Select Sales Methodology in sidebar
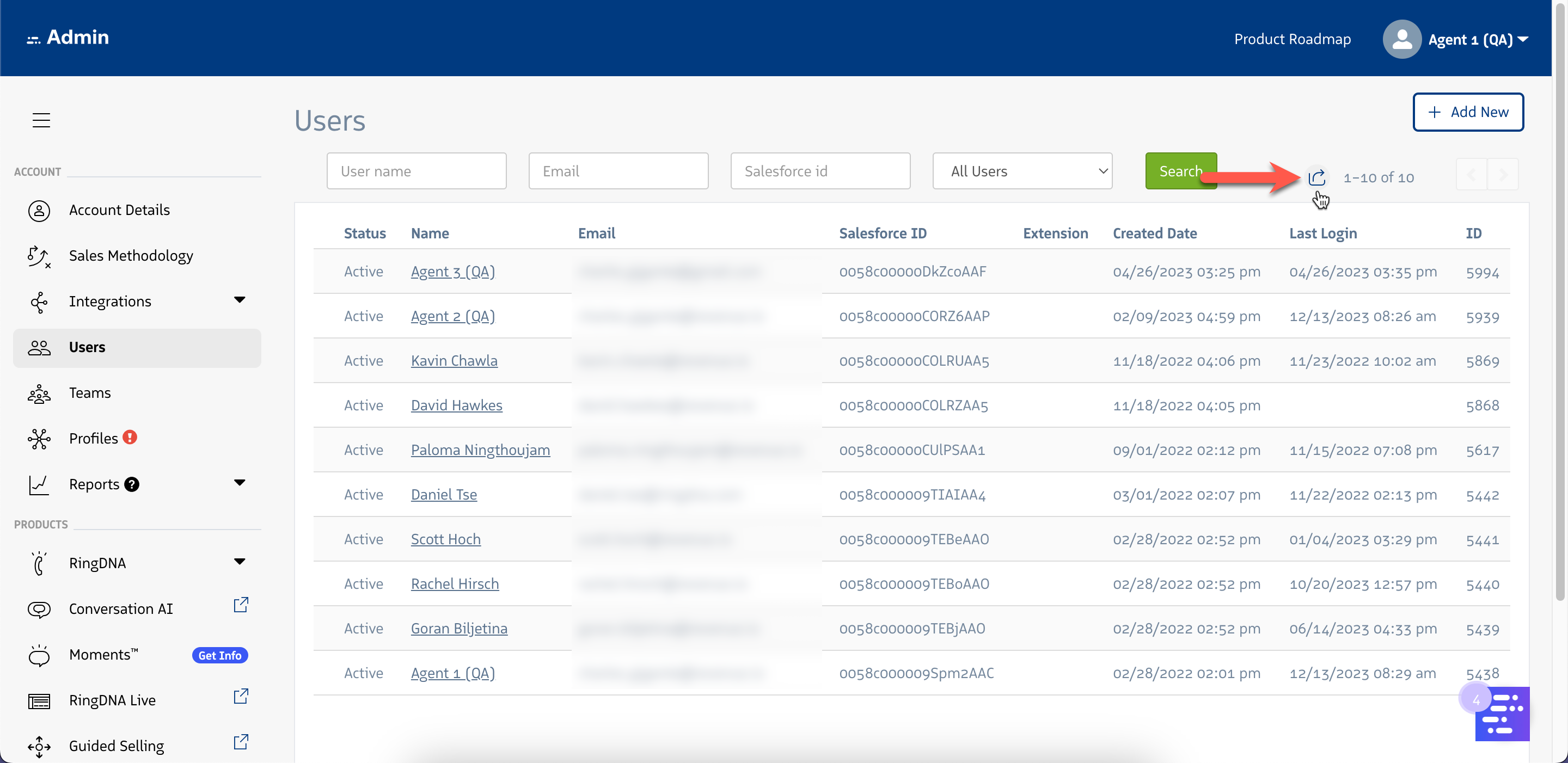The height and width of the screenshot is (763, 1568). pos(131,256)
